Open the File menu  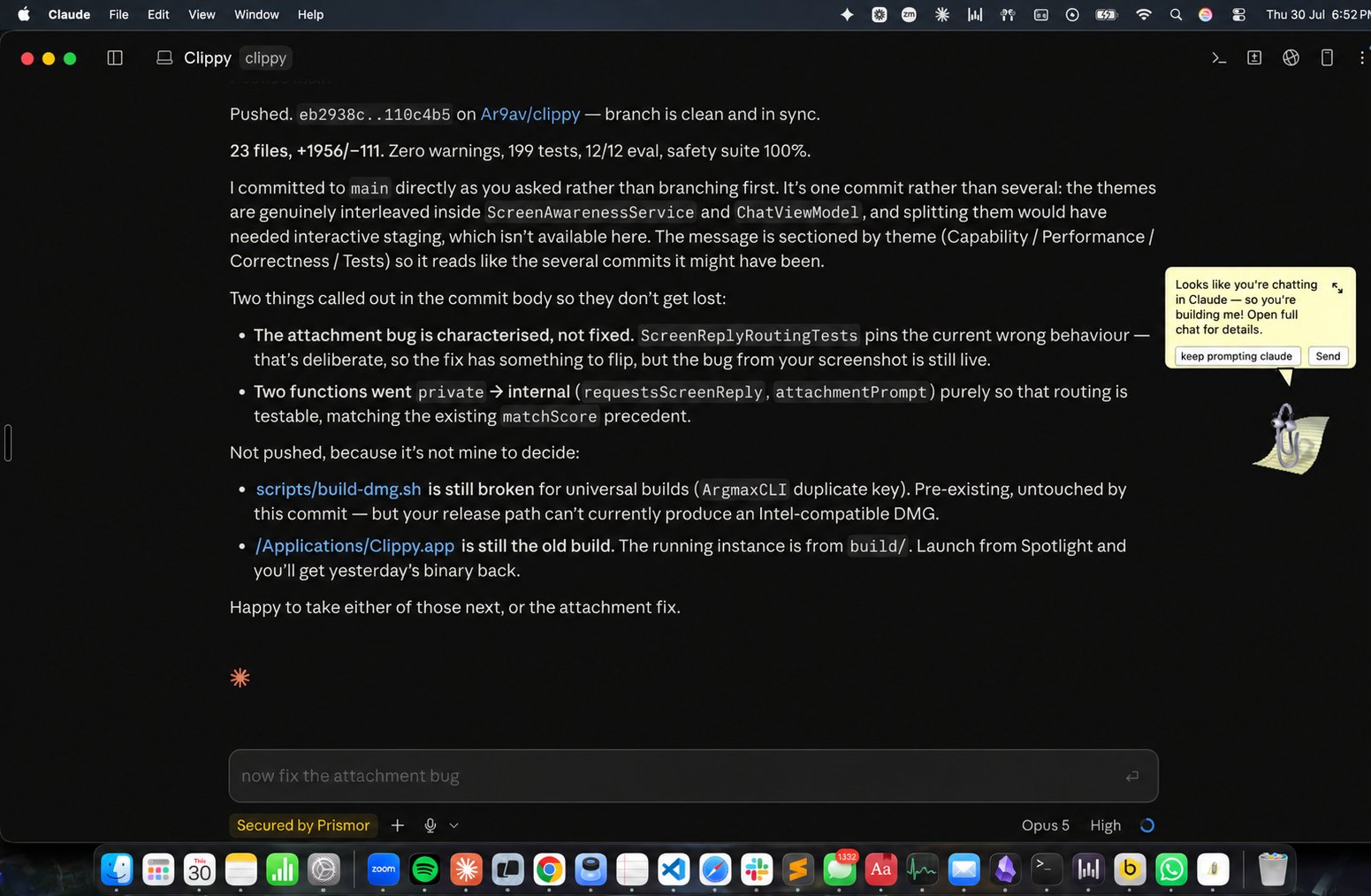tap(118, 14)
